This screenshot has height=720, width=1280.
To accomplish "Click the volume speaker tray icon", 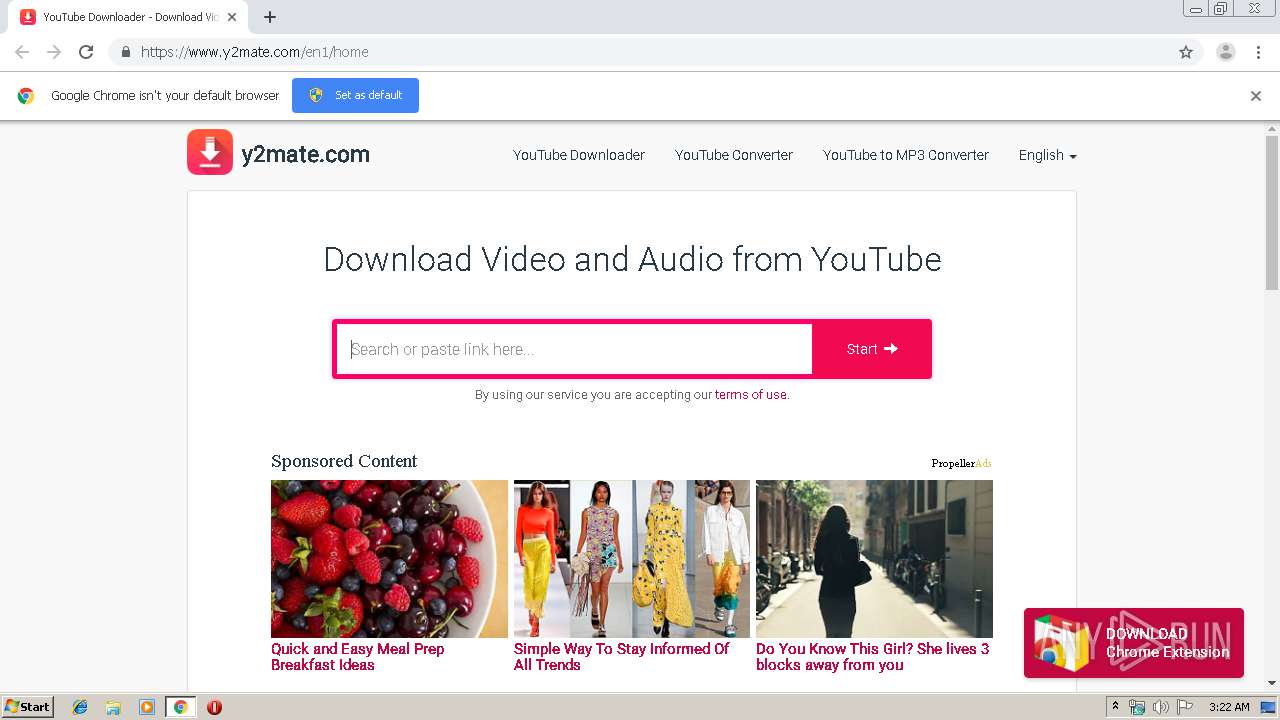I will pyautogui.click(x=1161, y=707).
